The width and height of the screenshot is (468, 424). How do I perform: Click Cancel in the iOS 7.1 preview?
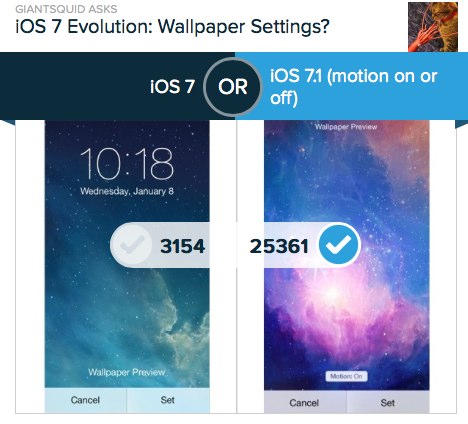click(x=305, y=403)
